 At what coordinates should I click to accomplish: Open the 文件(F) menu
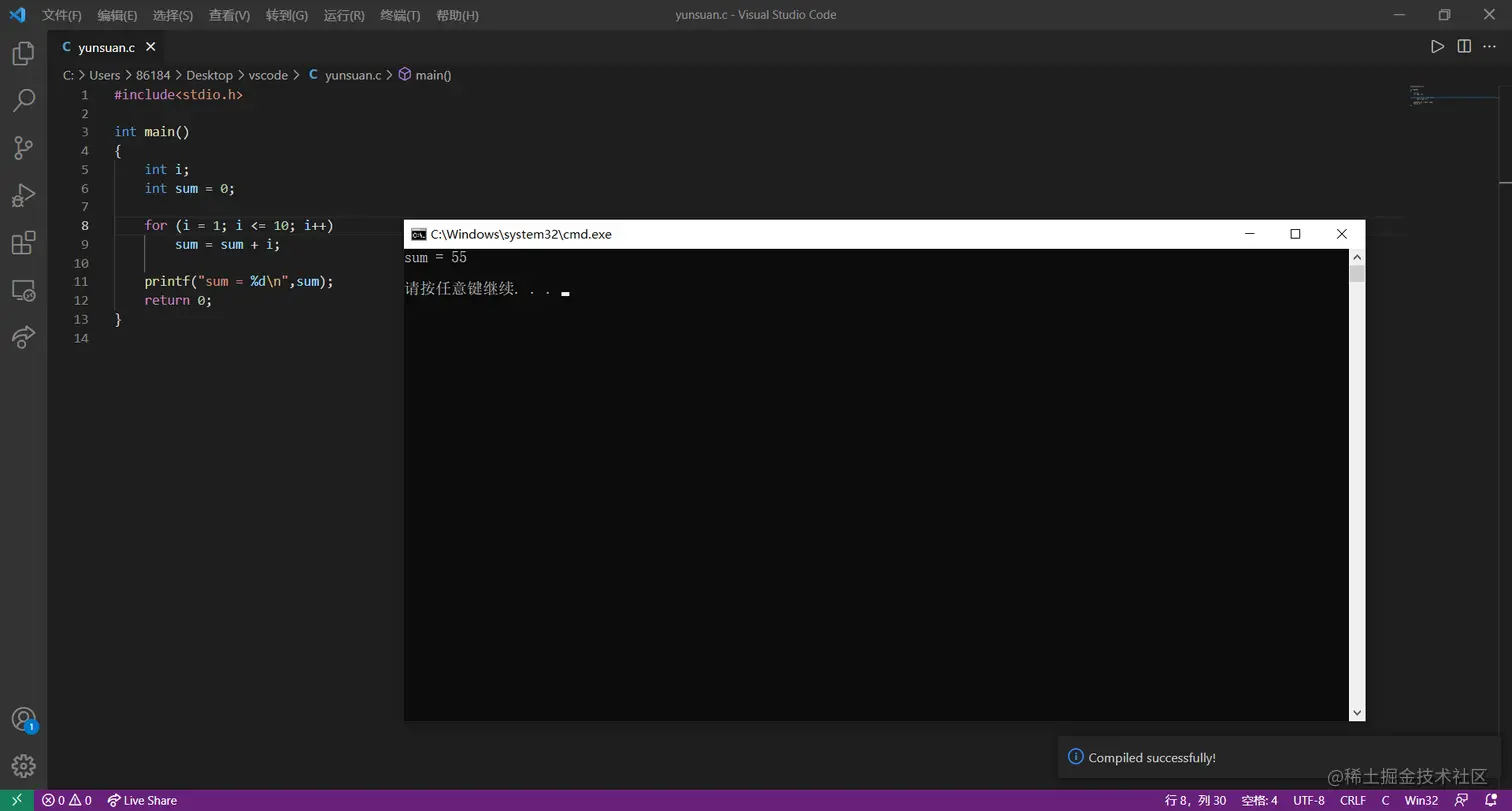[x=62, y=15]
